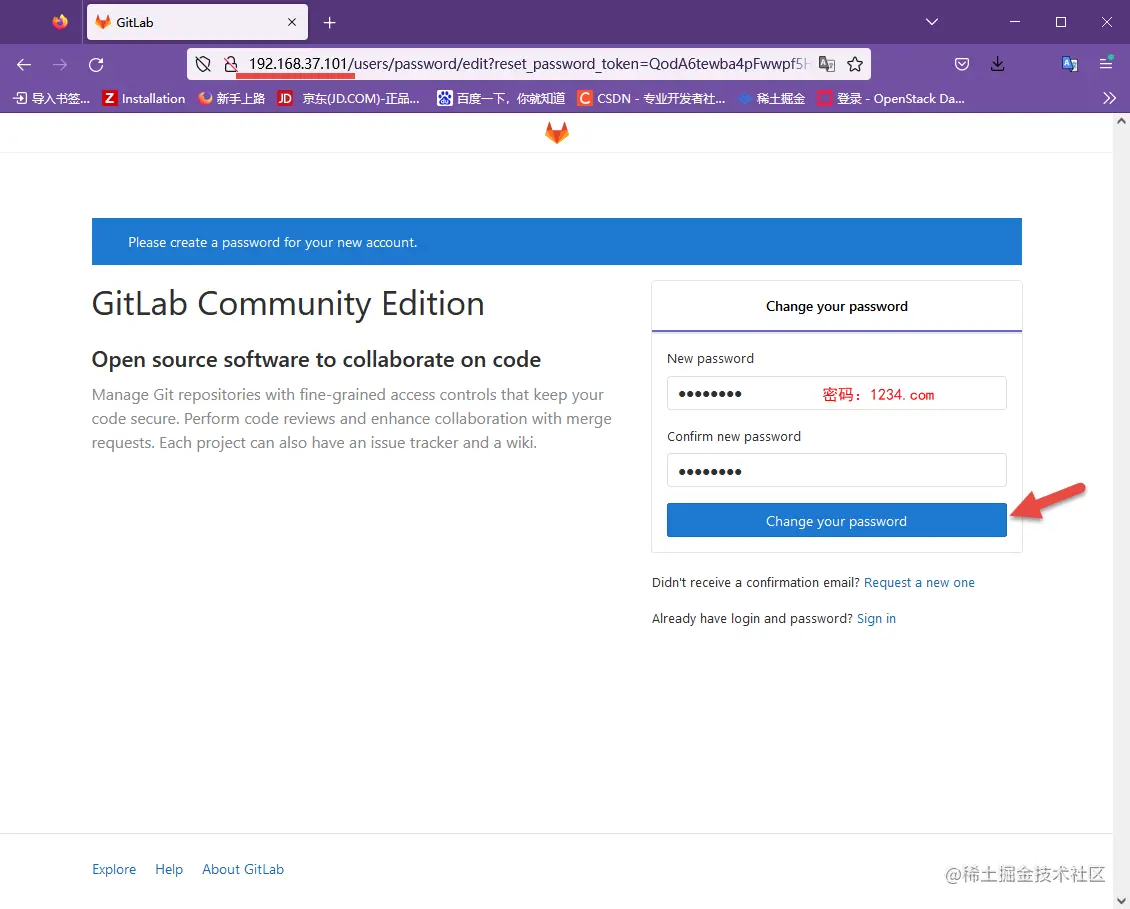Click the scrollbar down arrow

[x=1121, y=900]
